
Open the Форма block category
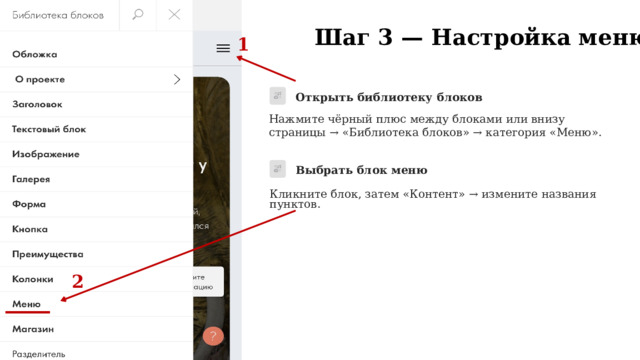(x=96, y=204)
